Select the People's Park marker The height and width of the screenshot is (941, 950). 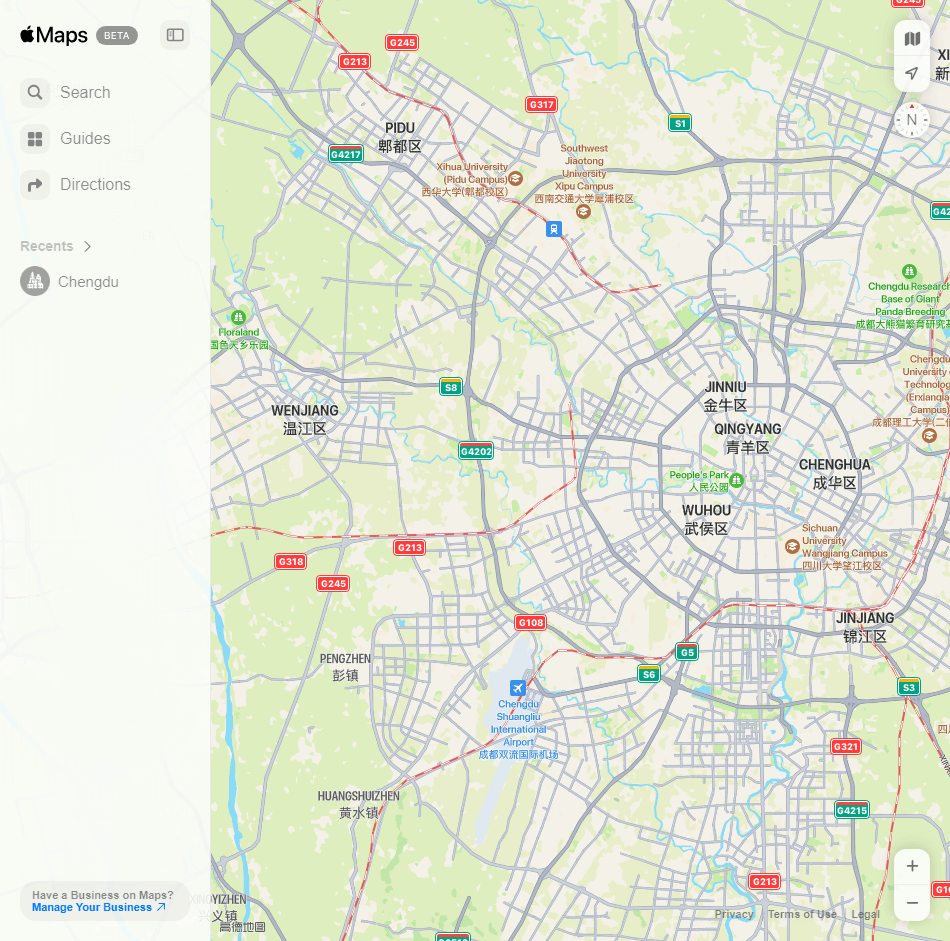click(735, 480)
